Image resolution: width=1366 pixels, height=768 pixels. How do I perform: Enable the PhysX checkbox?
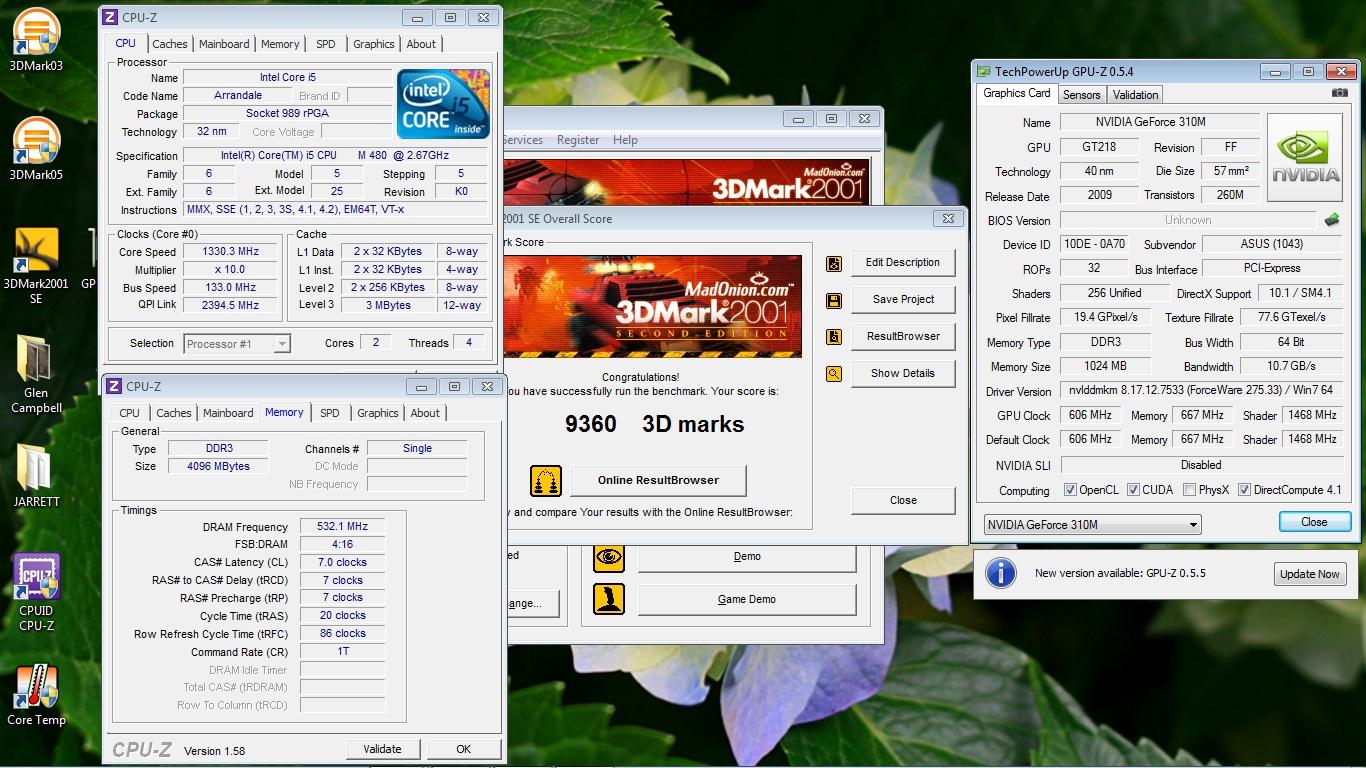point(1189,490)
